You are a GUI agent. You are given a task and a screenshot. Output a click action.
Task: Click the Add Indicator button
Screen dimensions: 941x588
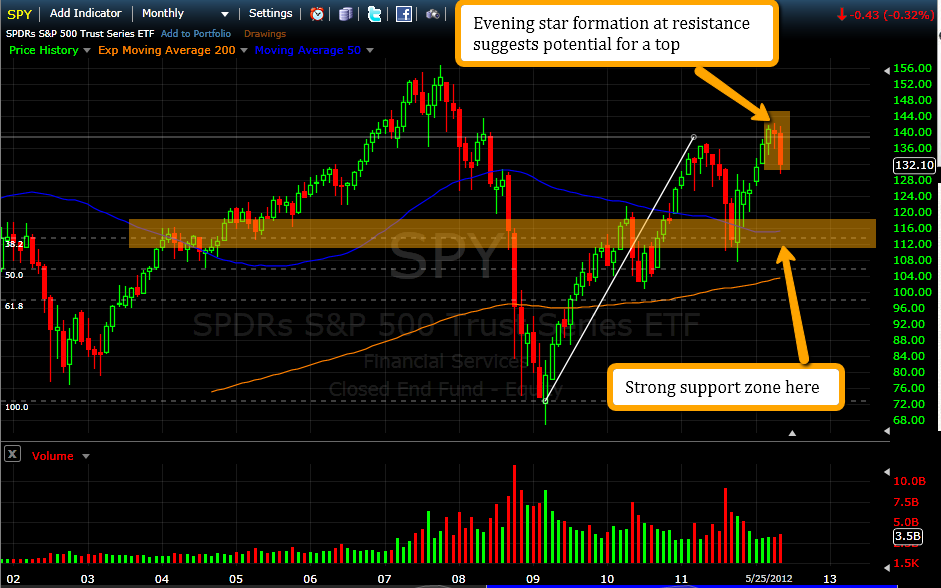tap(86, 14)
